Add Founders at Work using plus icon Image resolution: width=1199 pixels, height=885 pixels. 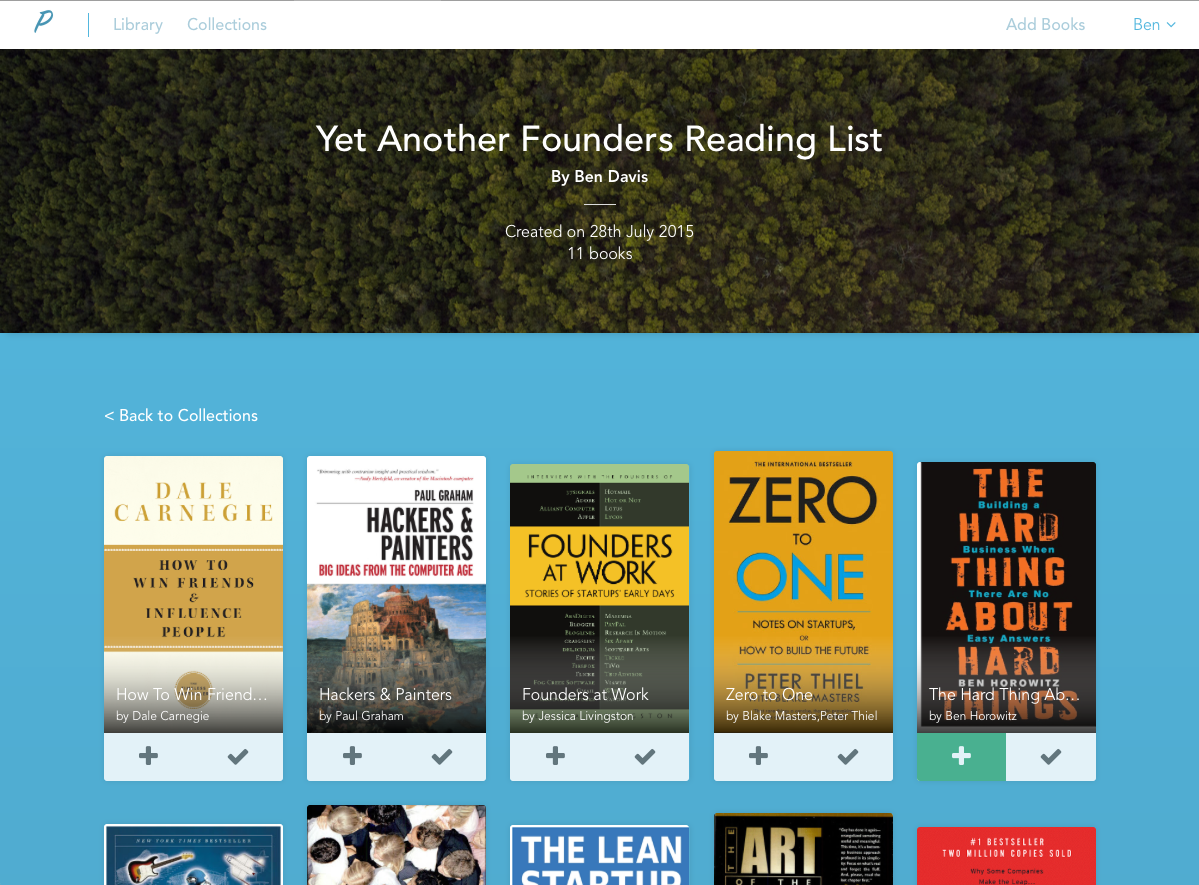[555, 756]
